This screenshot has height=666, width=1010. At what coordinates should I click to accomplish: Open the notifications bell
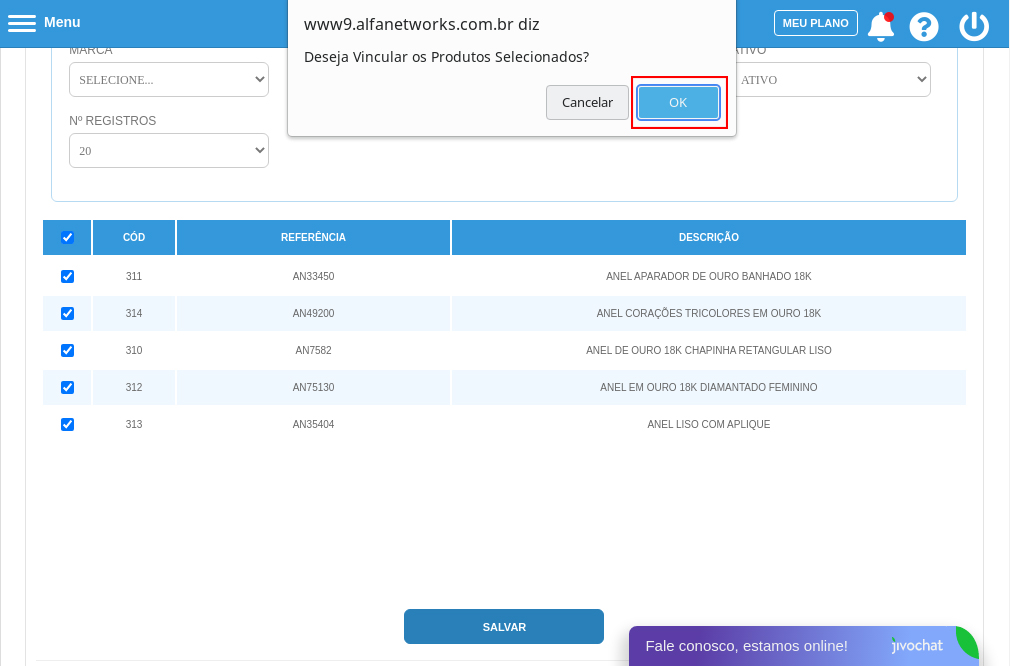point(879,26)
